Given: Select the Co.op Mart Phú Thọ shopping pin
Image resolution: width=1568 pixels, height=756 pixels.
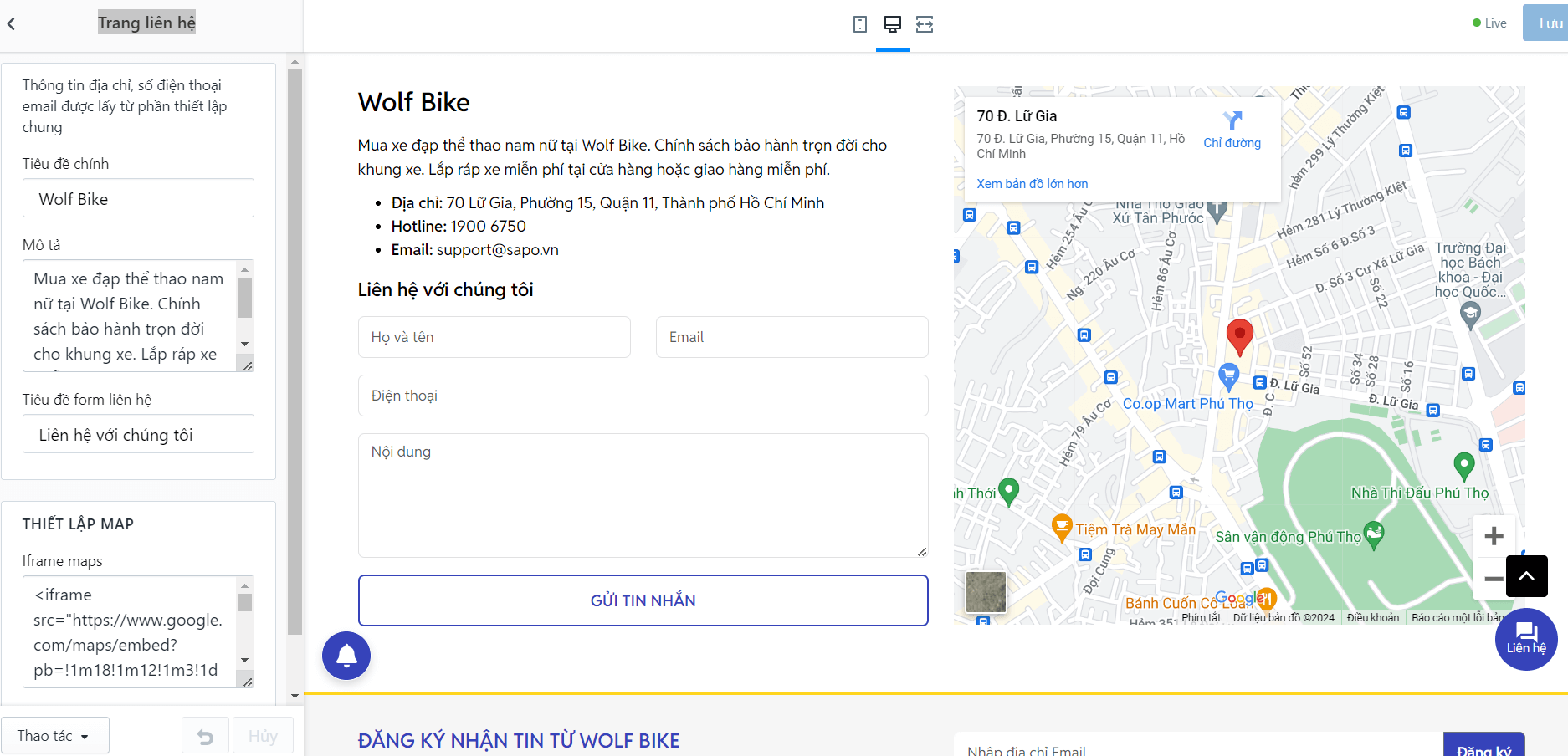Looking at the screenshot, I should [1228, 376].
